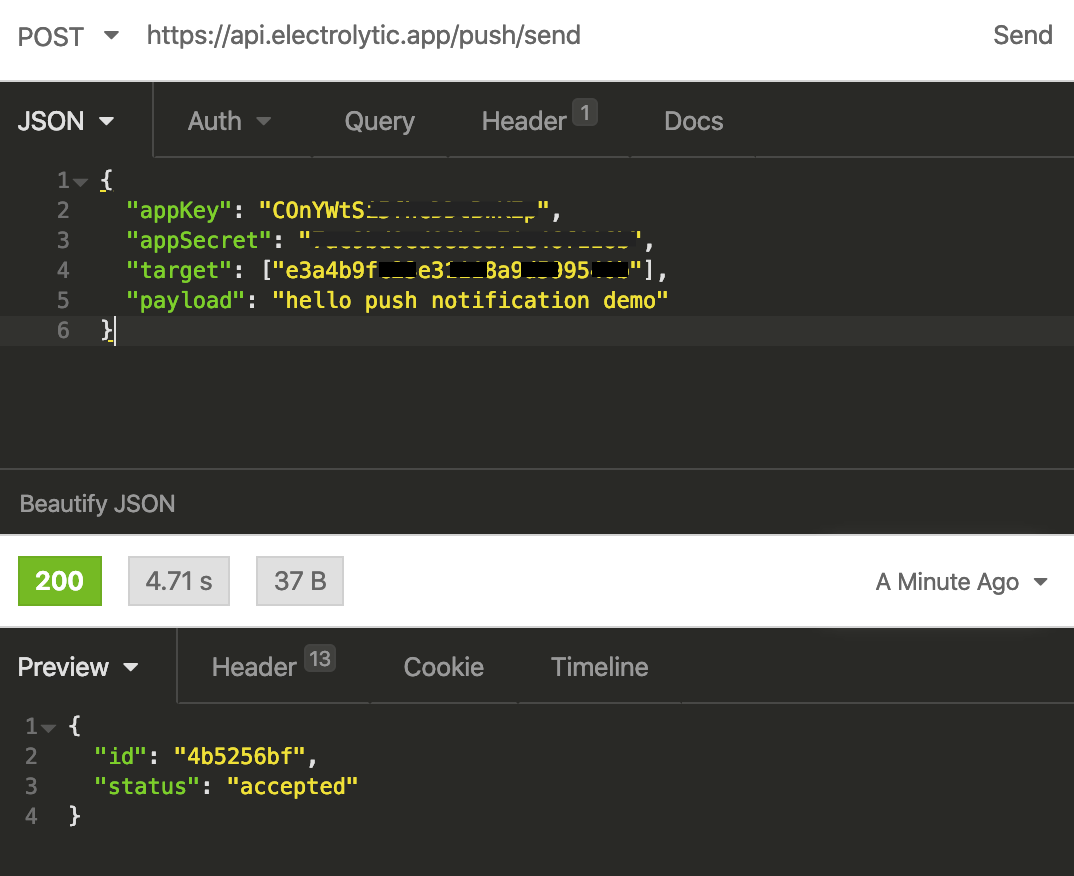Open the POST method dropdown
The height and width of the screenshot is (876, 1074).
pos(68,36)
